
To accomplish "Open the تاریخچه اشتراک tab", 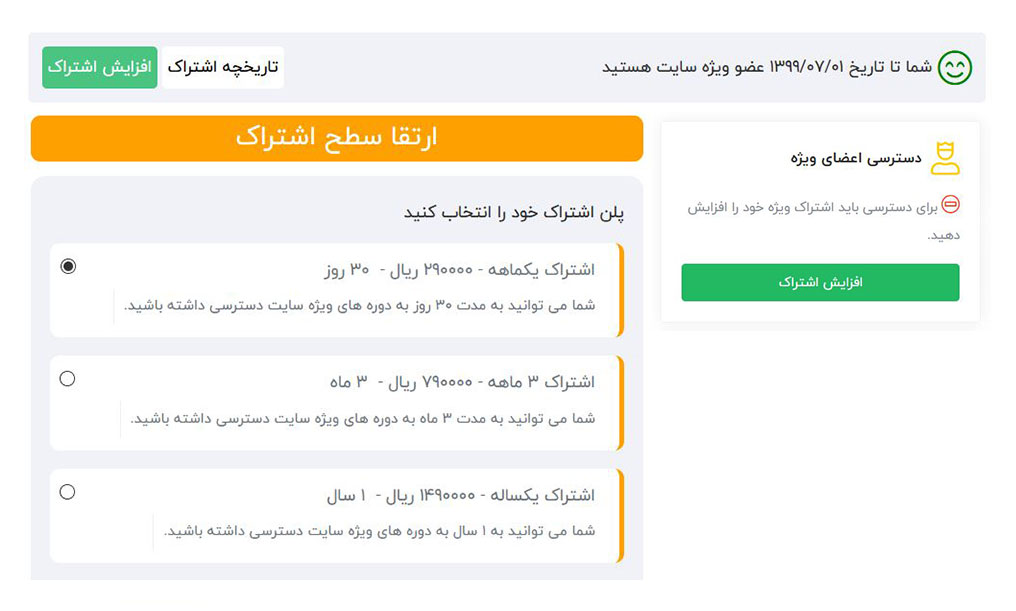I will (x=223, y=67).
